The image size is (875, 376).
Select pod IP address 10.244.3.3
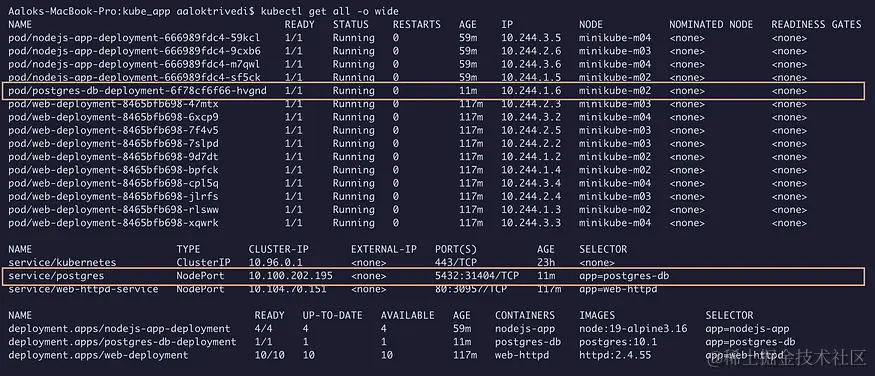531,223
